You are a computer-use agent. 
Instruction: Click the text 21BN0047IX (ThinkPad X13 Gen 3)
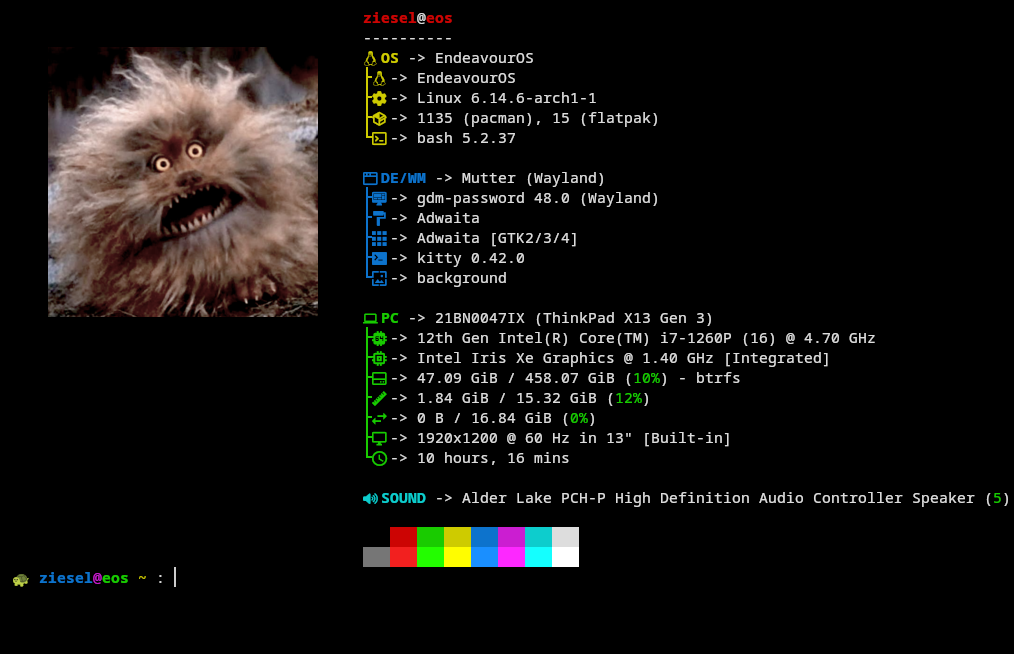pos(574,318)
